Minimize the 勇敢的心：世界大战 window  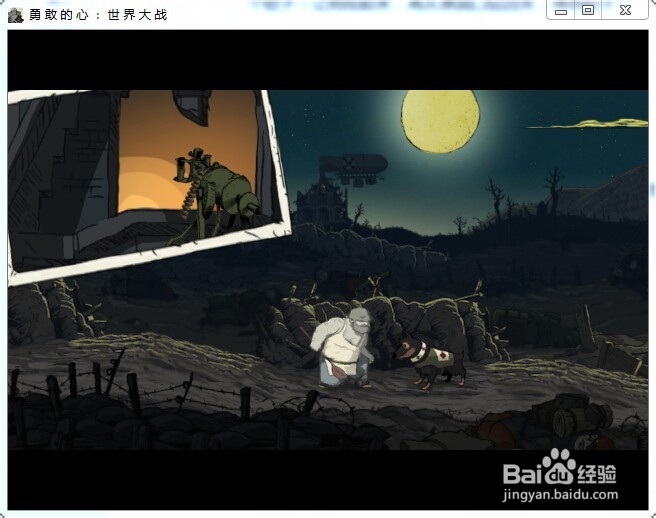tap(561, 10)
